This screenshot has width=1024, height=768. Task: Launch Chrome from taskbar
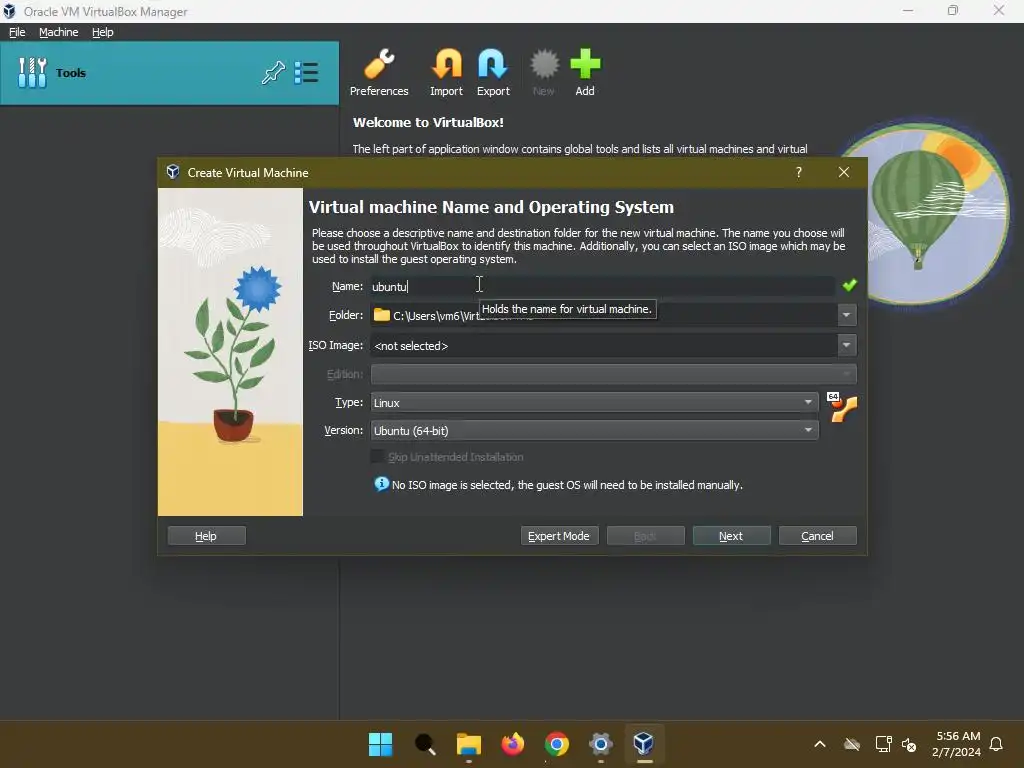(556, 744)
